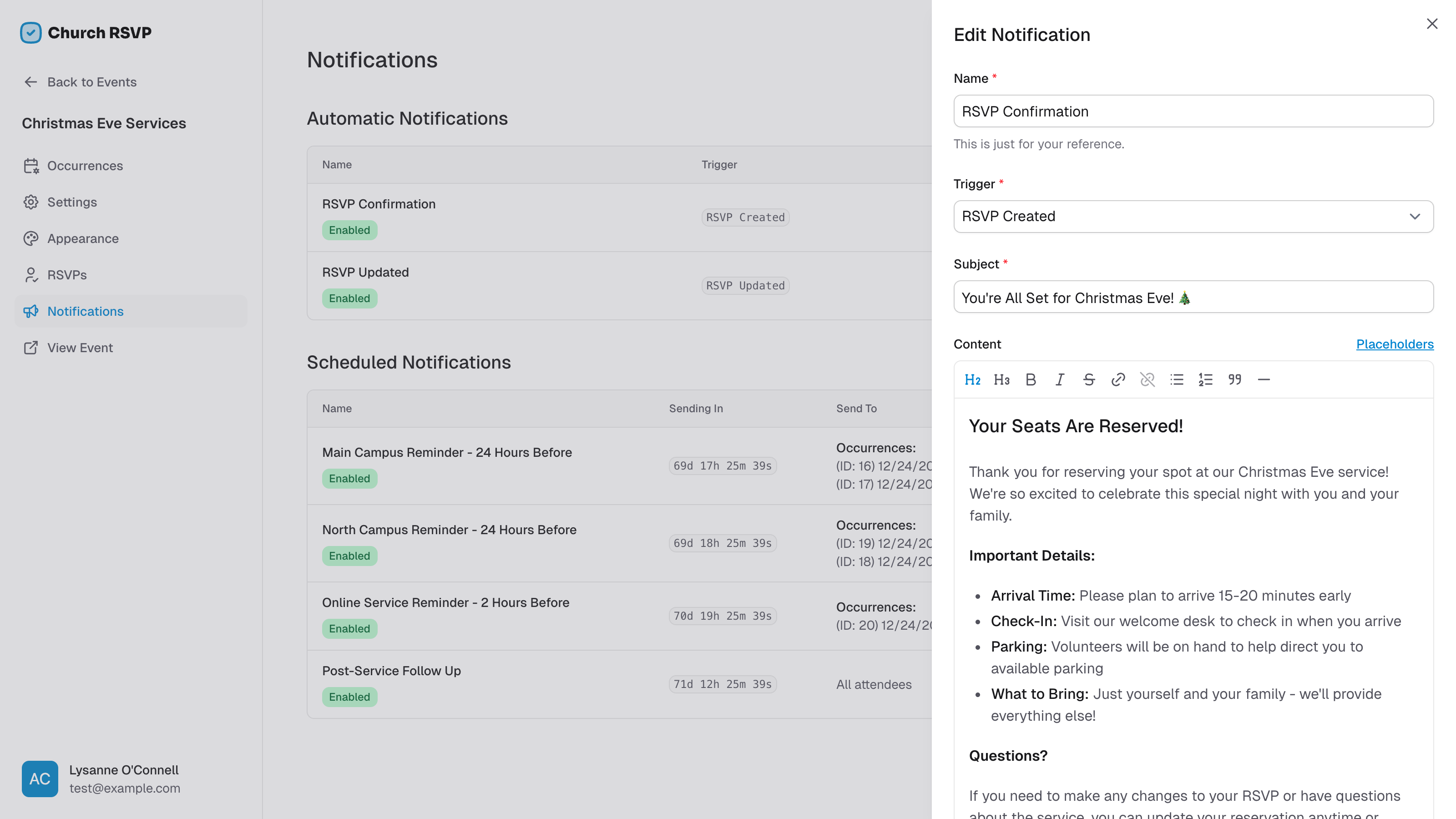The width and height of the screenshot is (1456, 819).
Task: Apply Heading 3 formatting in editor
Action: pos(1001,380)
